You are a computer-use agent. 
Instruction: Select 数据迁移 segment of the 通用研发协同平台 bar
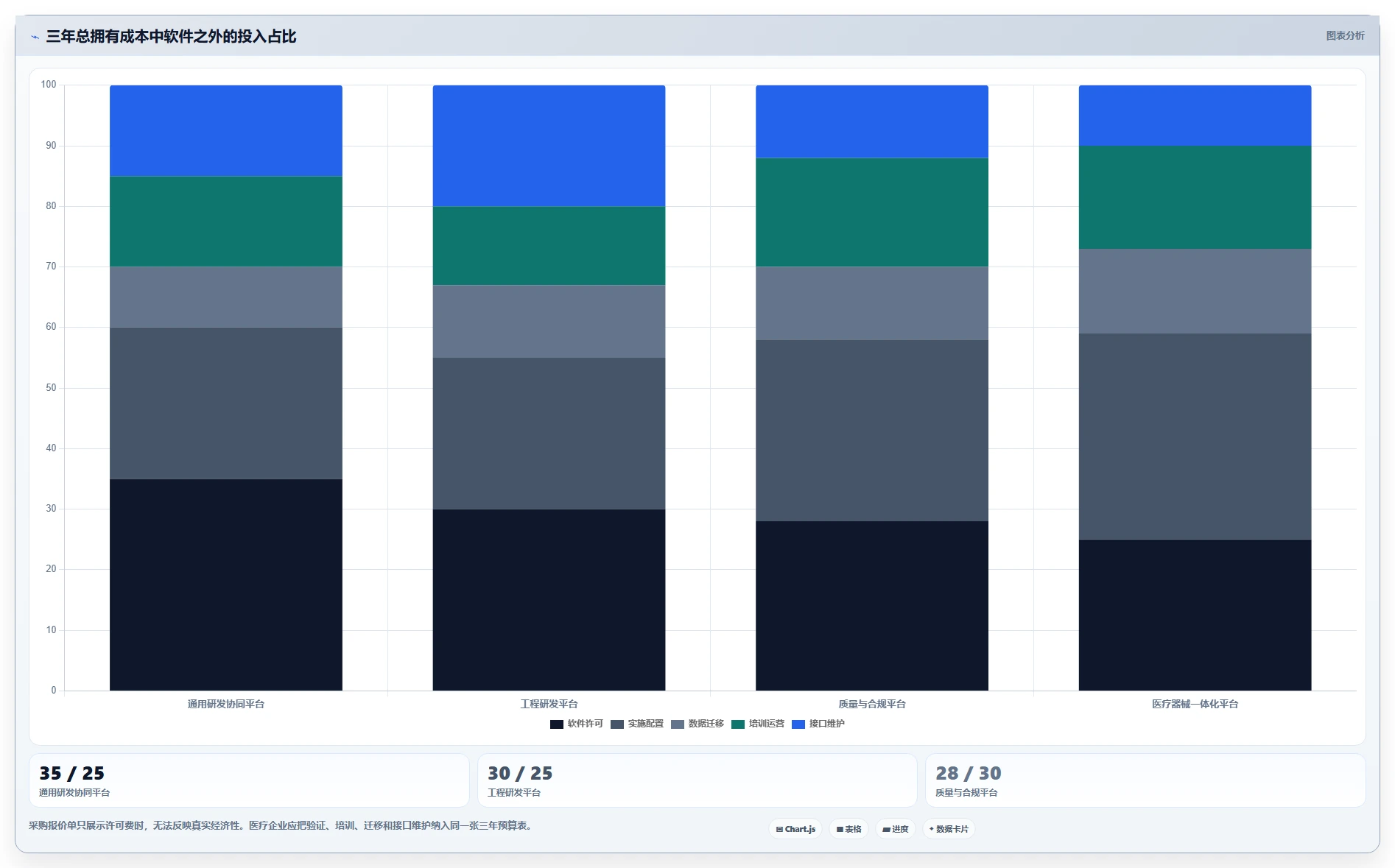pos(226,297)
